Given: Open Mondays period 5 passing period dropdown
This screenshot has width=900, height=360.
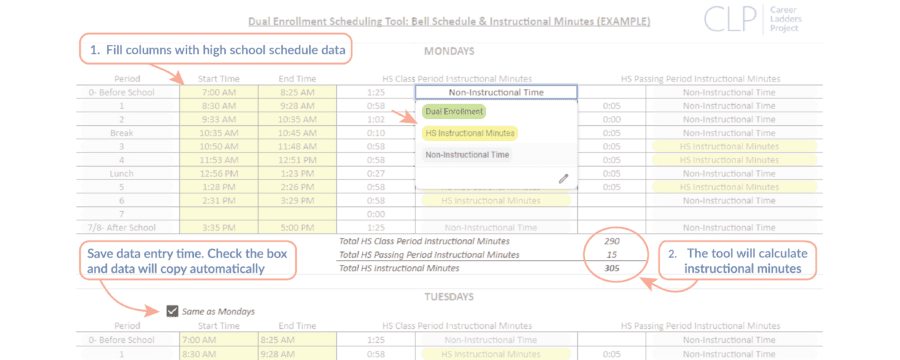Looking at the screenshot, I should pyautogui.click(x=734, y=187).
